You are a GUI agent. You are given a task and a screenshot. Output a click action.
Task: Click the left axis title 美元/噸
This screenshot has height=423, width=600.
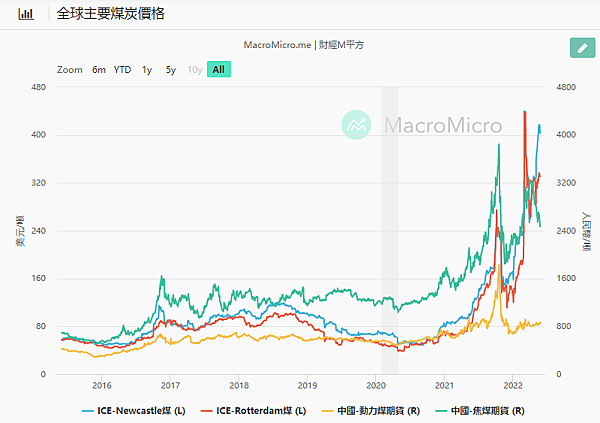click(20, 231)
